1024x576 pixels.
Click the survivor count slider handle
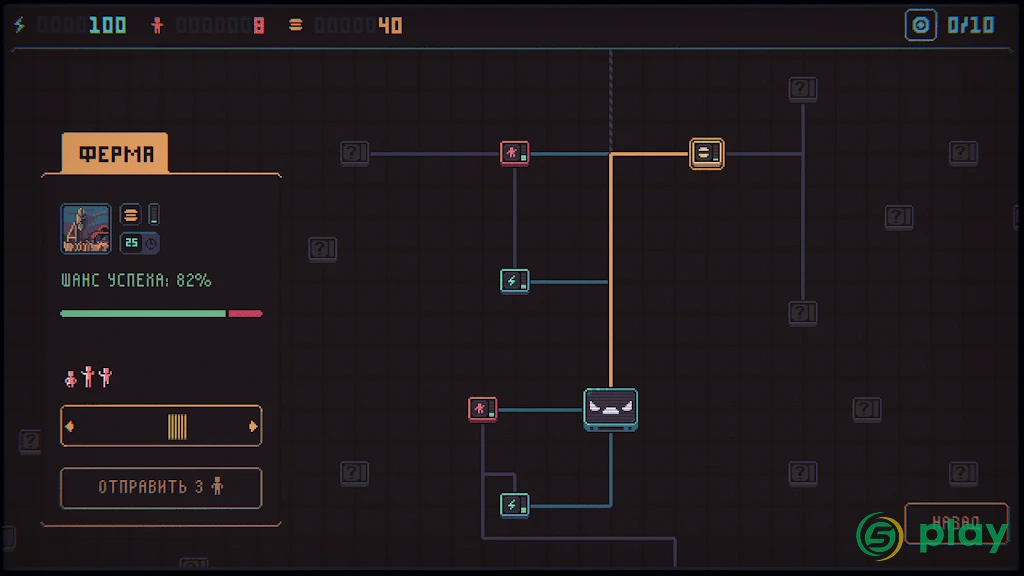click(177, 426)
